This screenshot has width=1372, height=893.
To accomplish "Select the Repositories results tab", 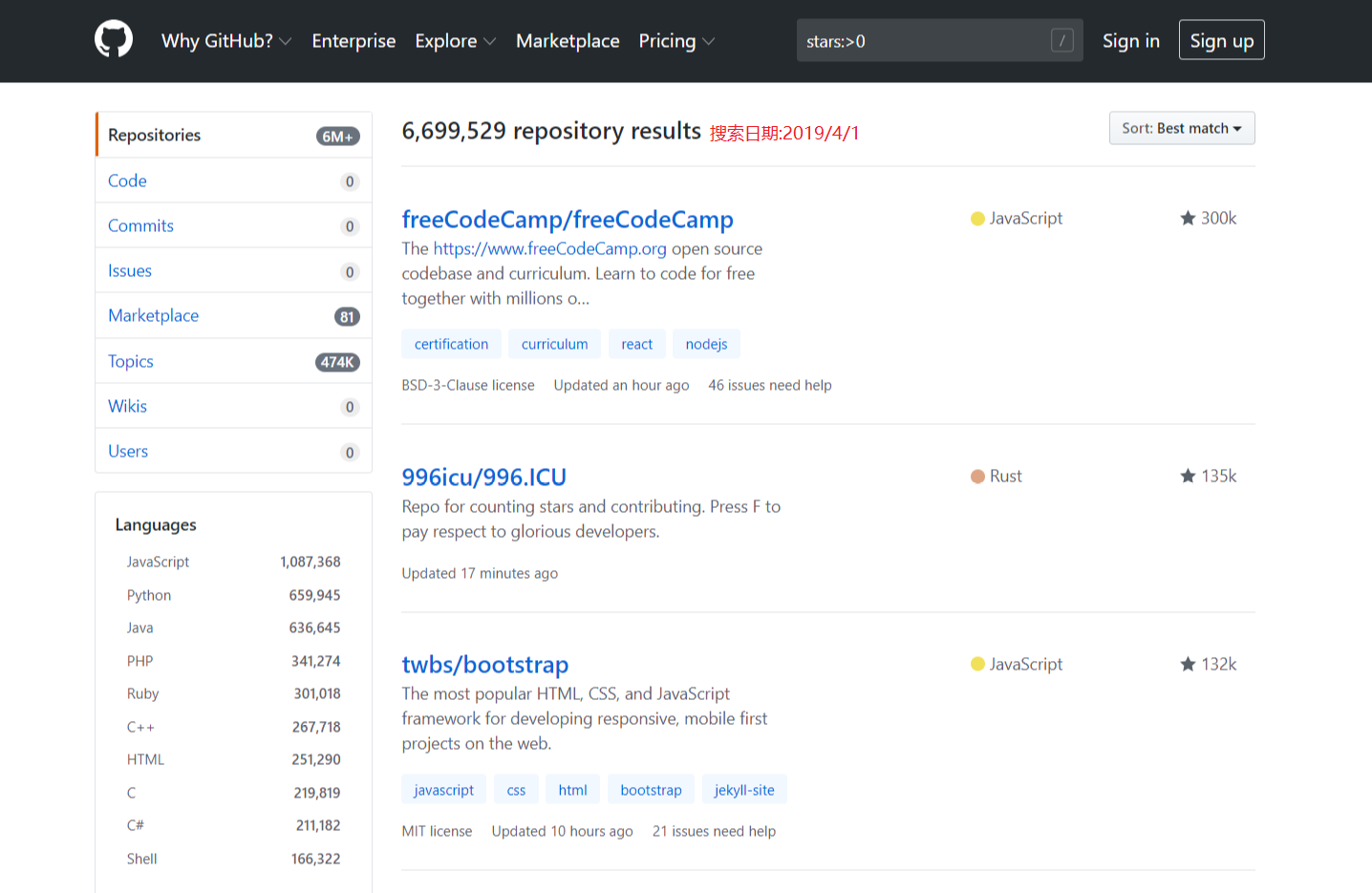I will (234, 135).
